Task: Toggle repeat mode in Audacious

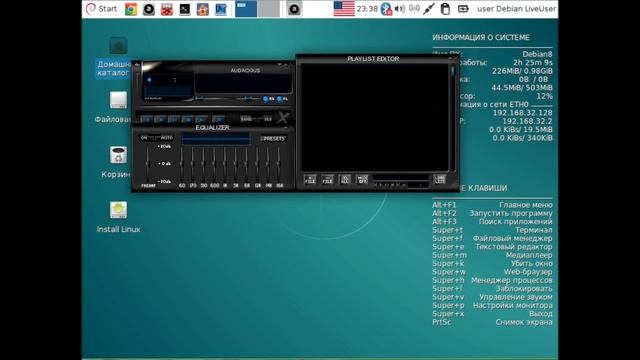Action: (268, 119)
